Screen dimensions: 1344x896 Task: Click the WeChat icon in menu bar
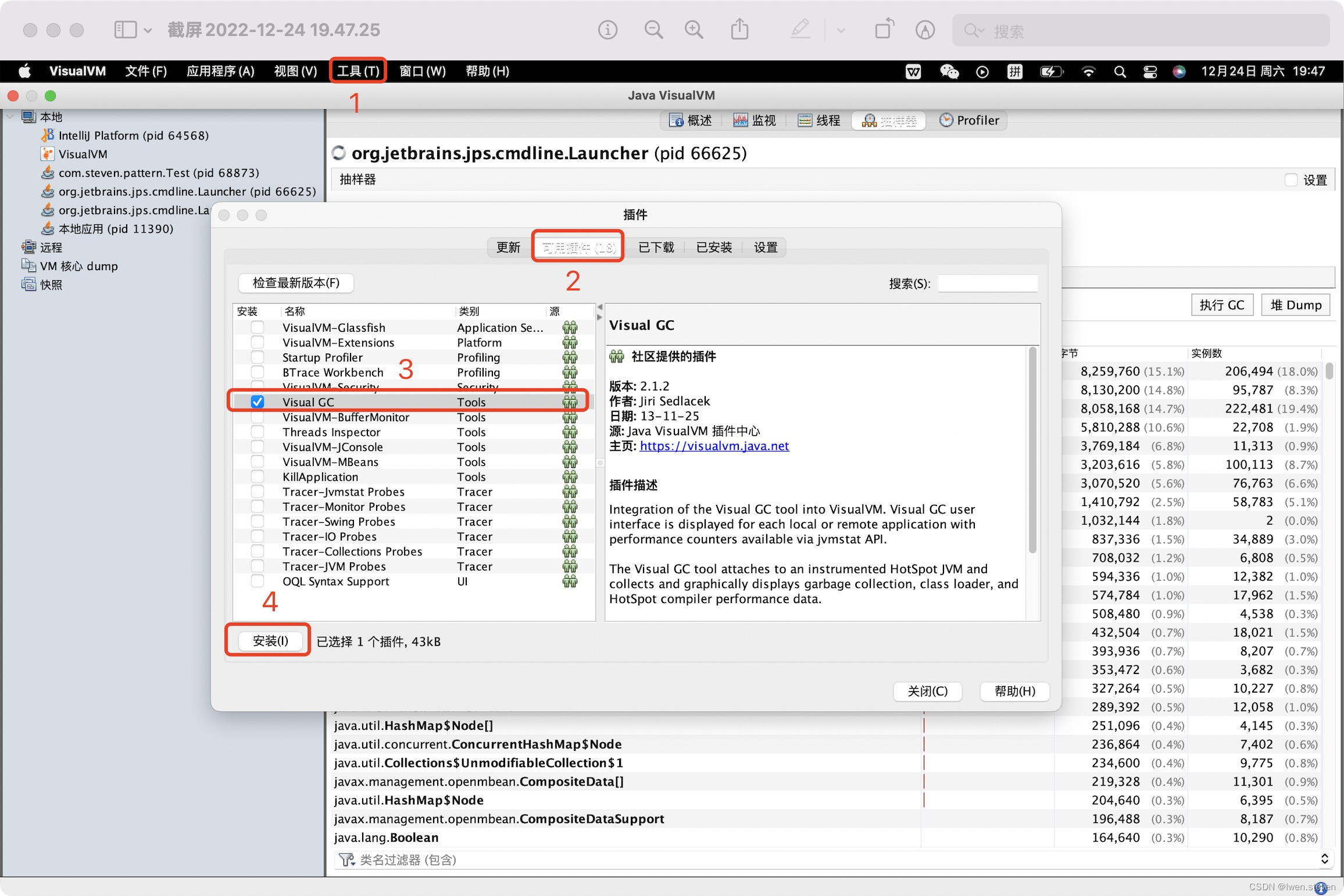(949, 71)
